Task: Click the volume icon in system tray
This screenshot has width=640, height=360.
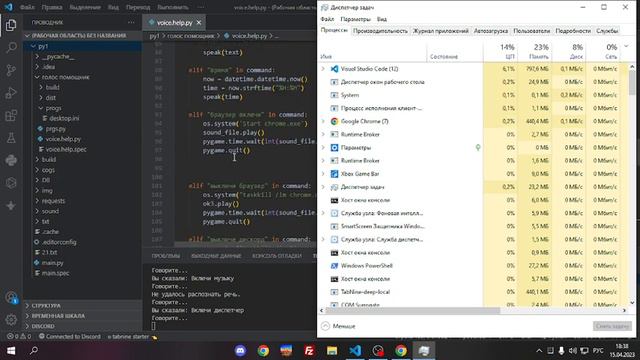Action: click(x=573, y=351)
